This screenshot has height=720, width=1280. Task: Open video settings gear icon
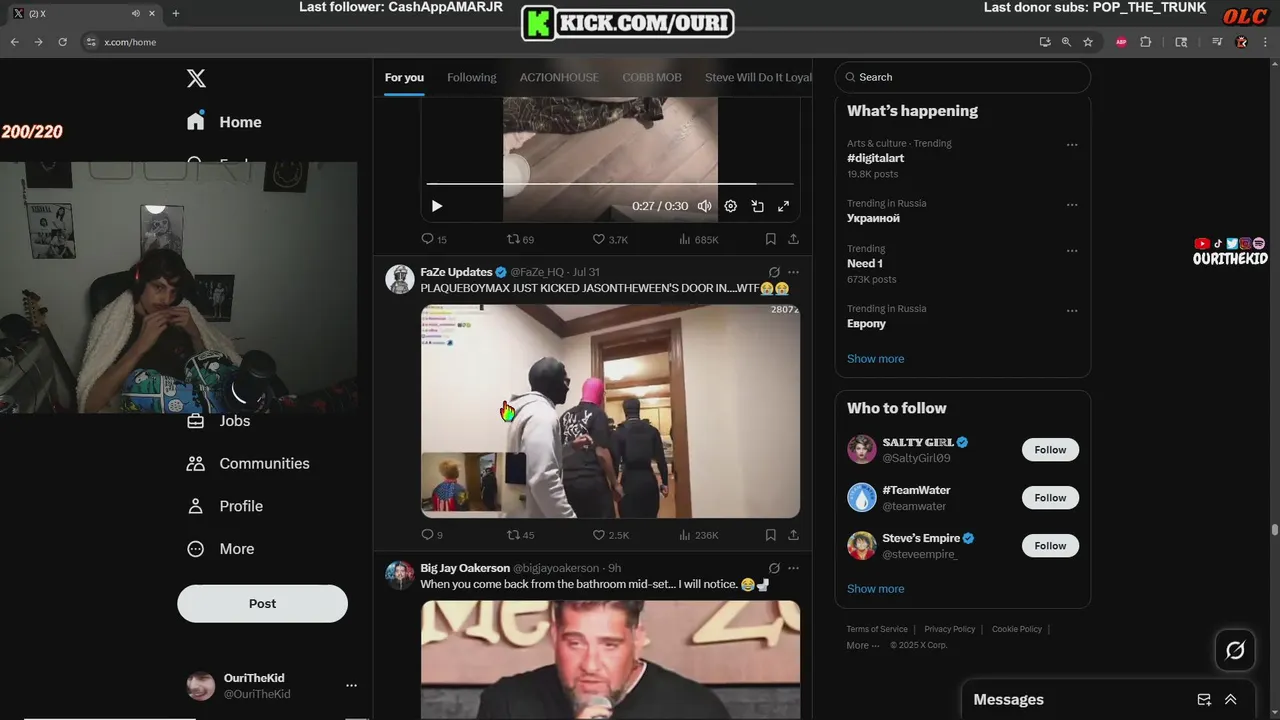tap(731, 206)
